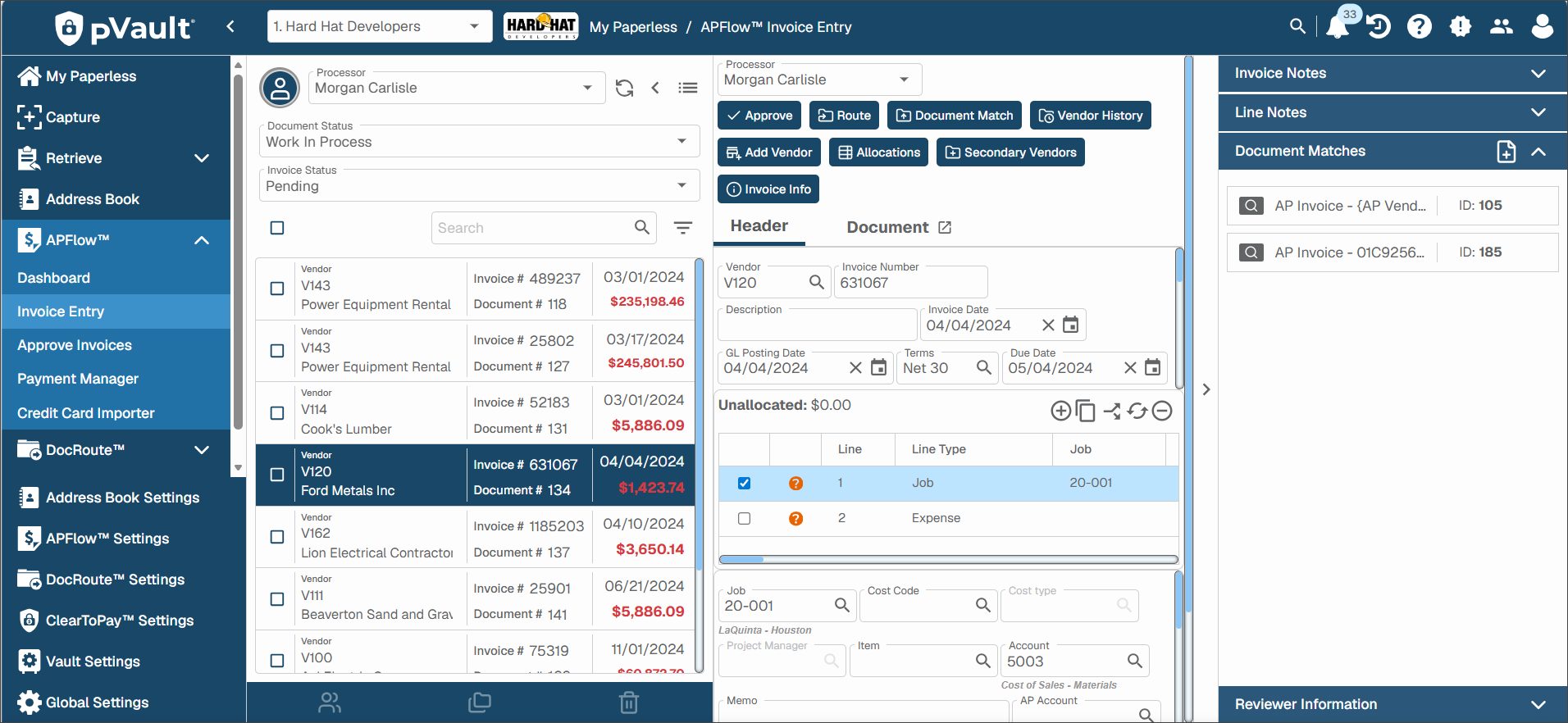1568x723 pixels.
Task: Toggle the select-all invoices checkbox
Action: [277, 228]
